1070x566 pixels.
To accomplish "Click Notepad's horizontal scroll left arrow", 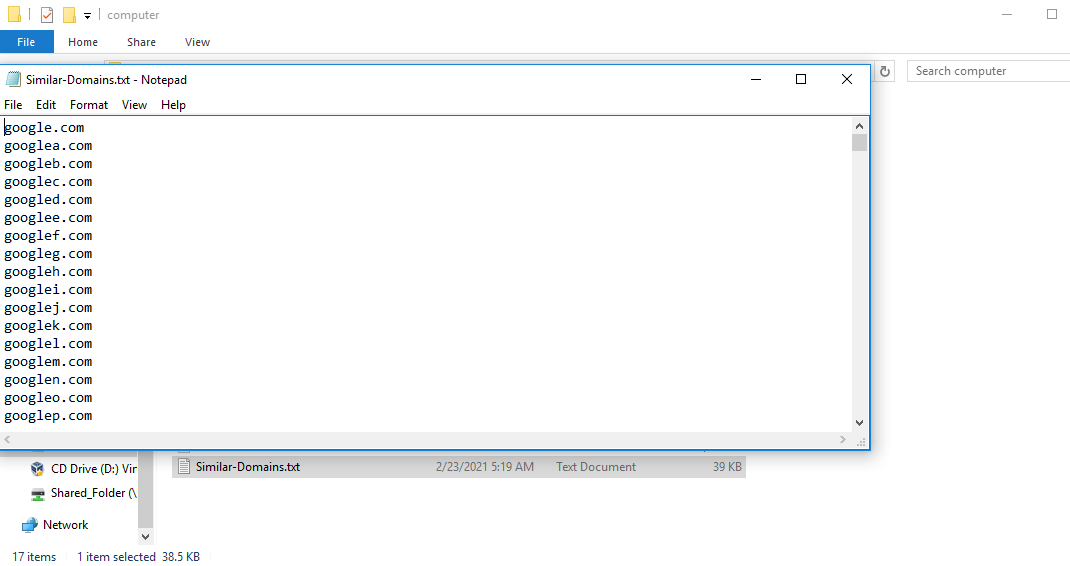I will pos(8,440).
